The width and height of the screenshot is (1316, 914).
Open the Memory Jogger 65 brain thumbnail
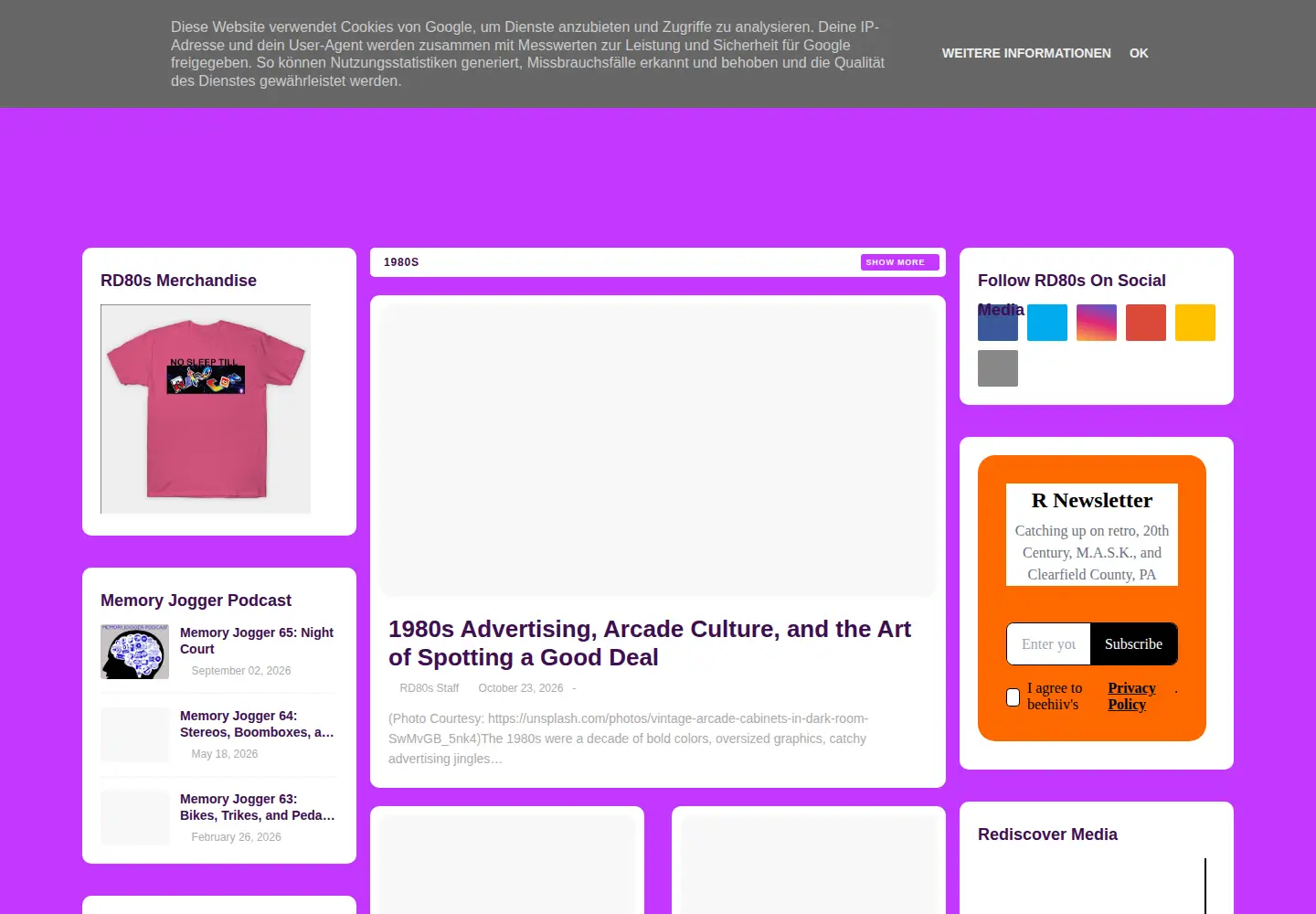click(135, 652)
